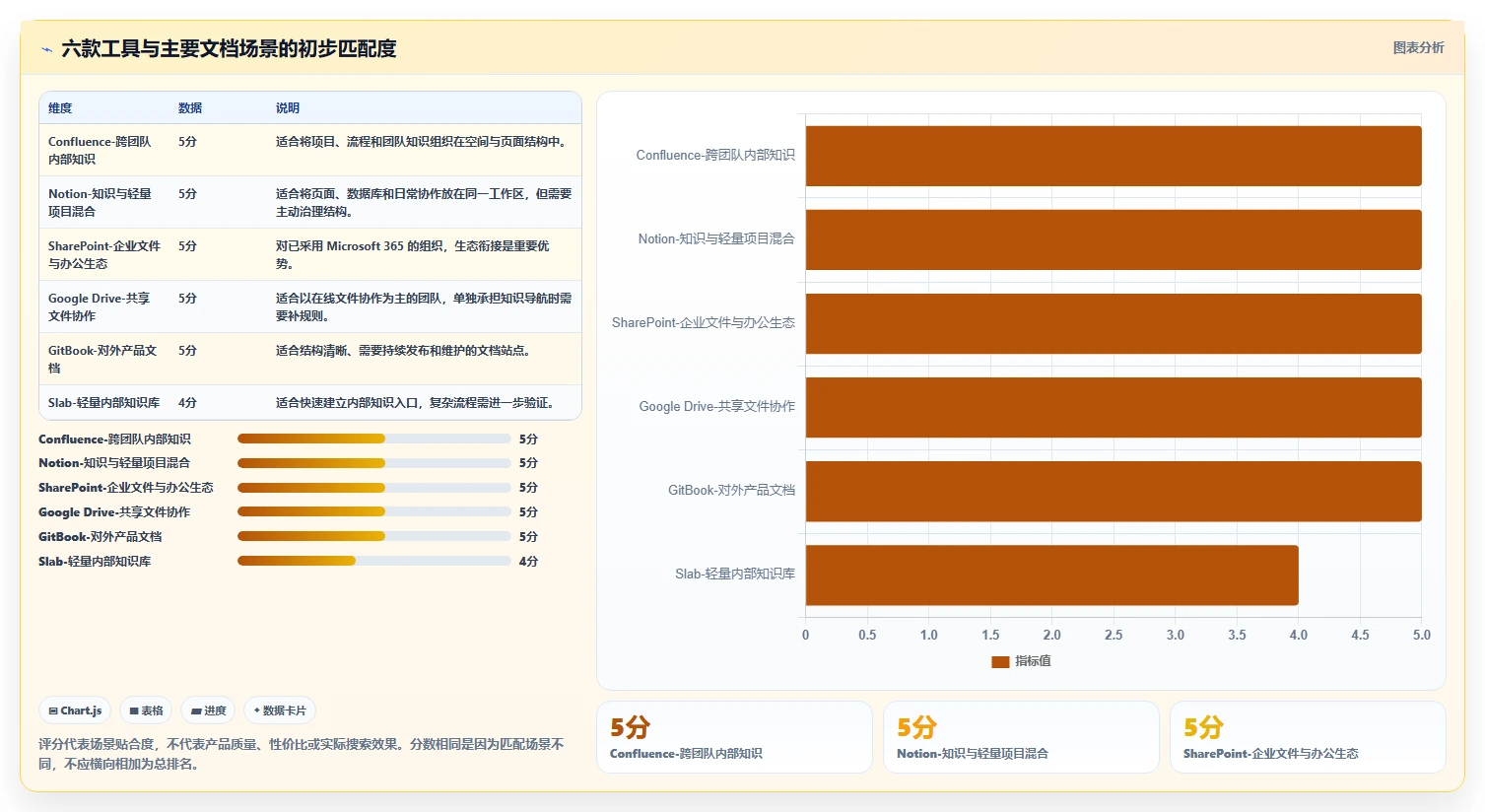Click the description mentioning 文档站点
The height and width of the screenshot is (812, 1485).
(x=424, y=359)
